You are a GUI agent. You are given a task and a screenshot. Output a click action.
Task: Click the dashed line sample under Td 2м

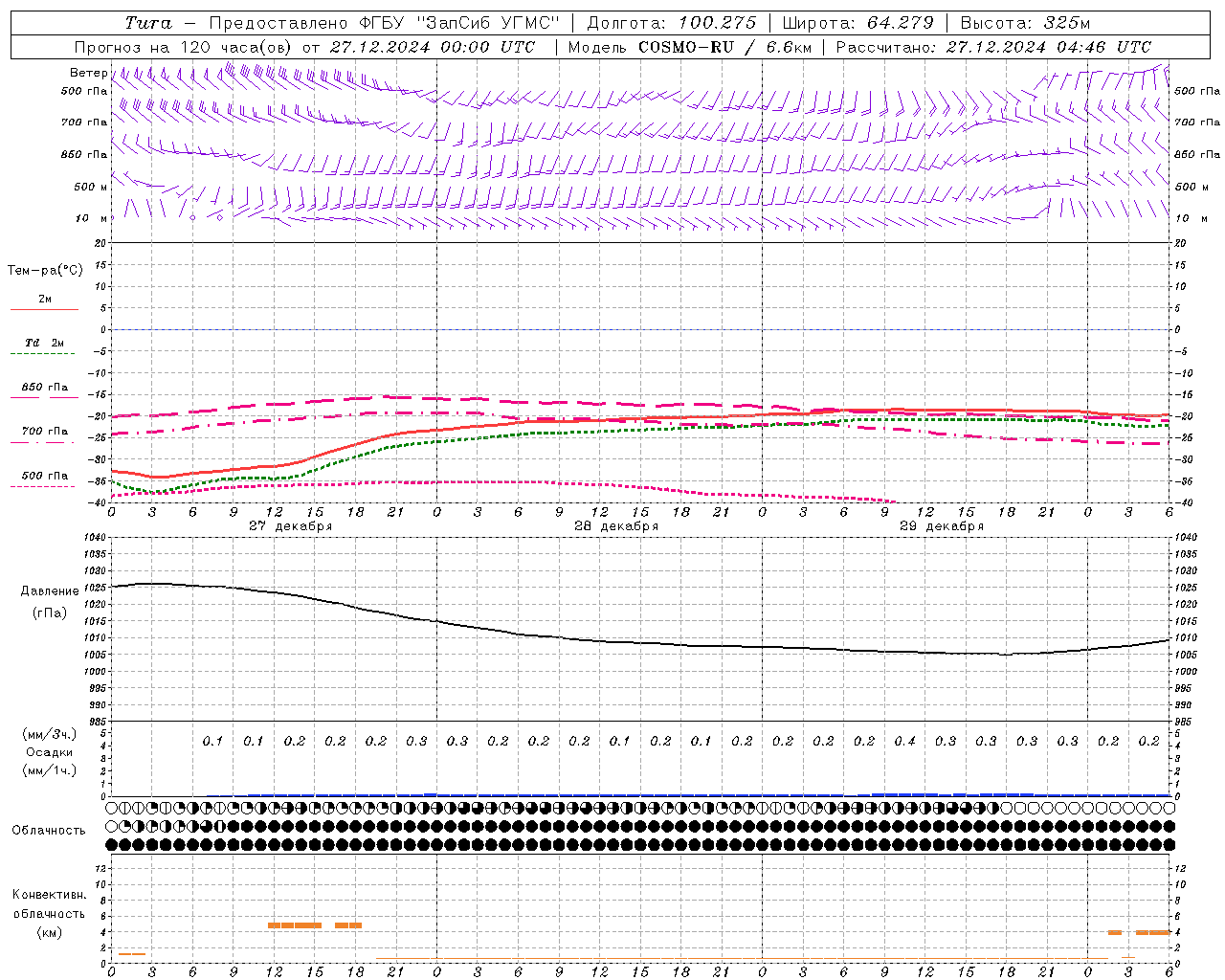click(42, 354)
